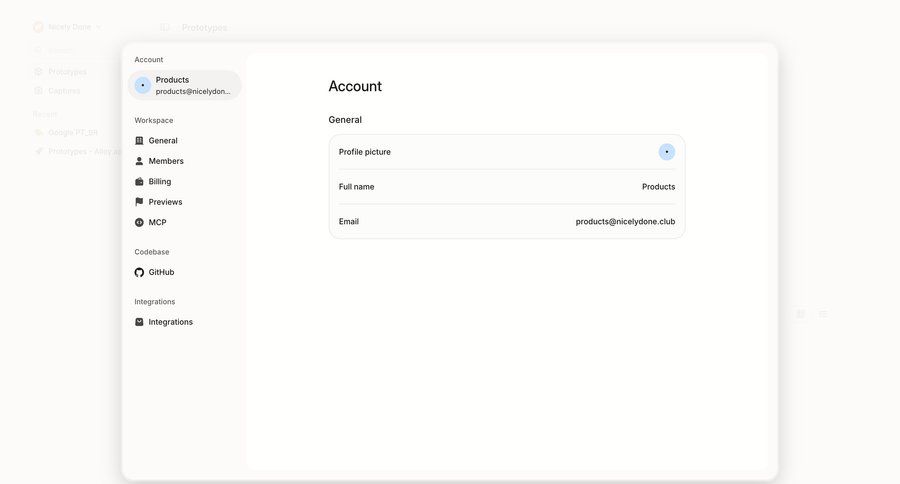Open Prototypes in background left sidebar
Viewport: 900px width, 484px height.
tap(67, 72)
